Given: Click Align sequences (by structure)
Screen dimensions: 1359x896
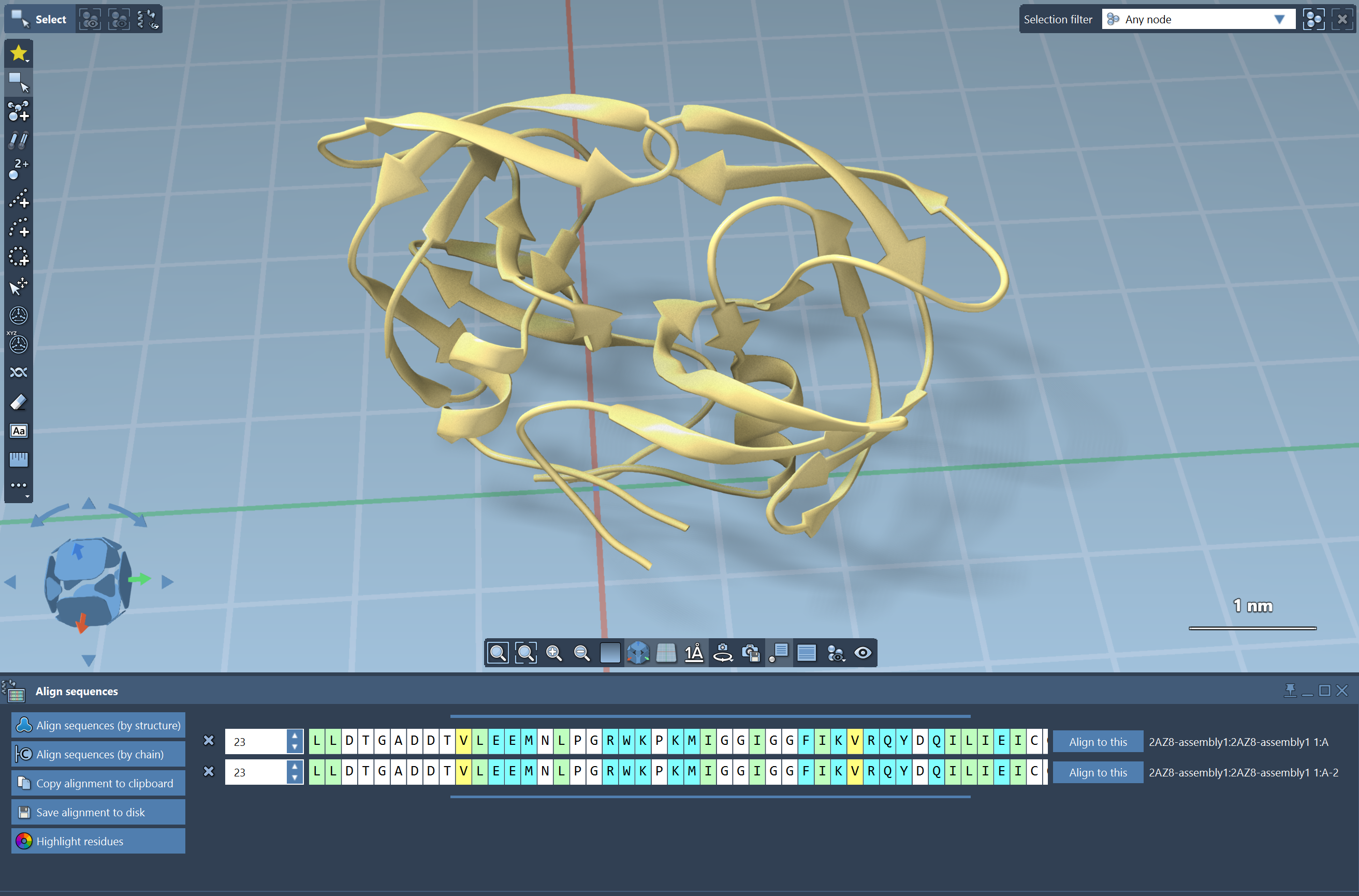Looking at the screenshot, I should tap(98, 725).
